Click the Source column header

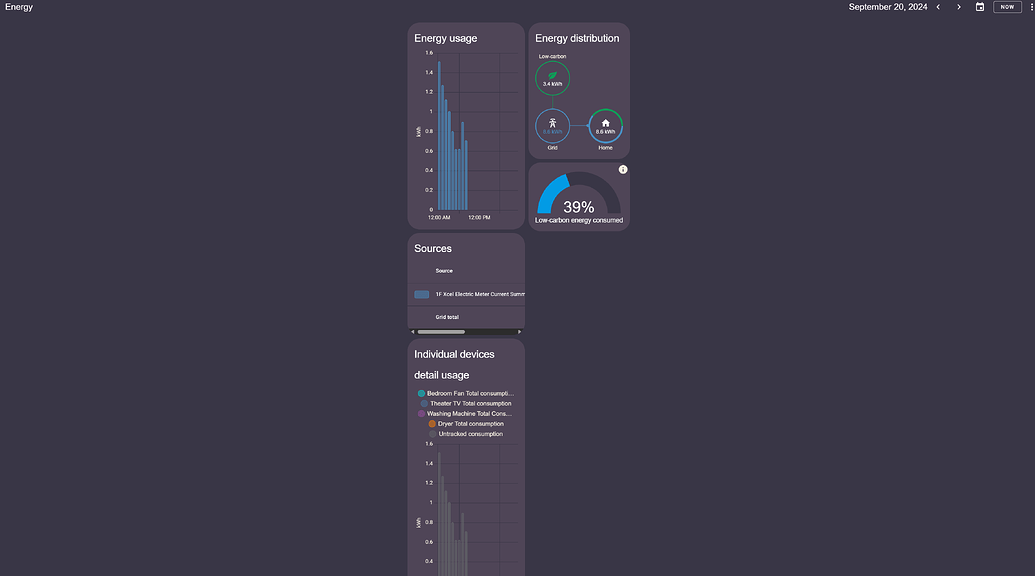(x=444, y=271)
